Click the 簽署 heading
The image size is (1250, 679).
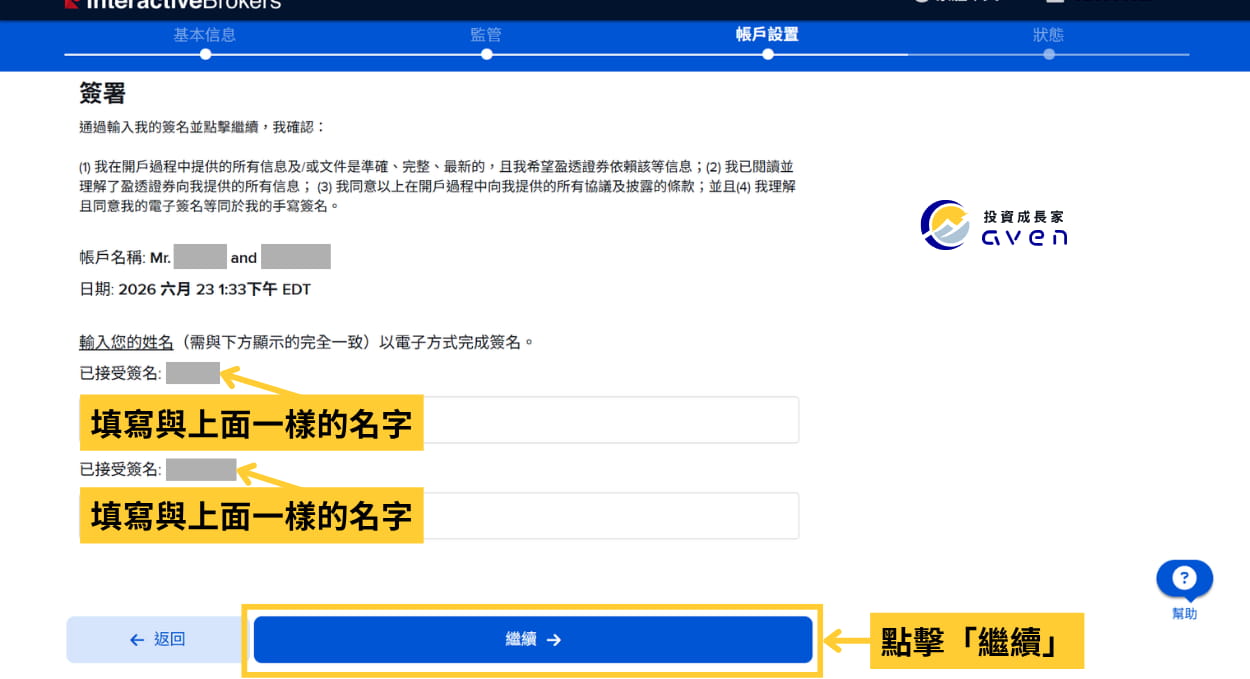pos(102,94)
